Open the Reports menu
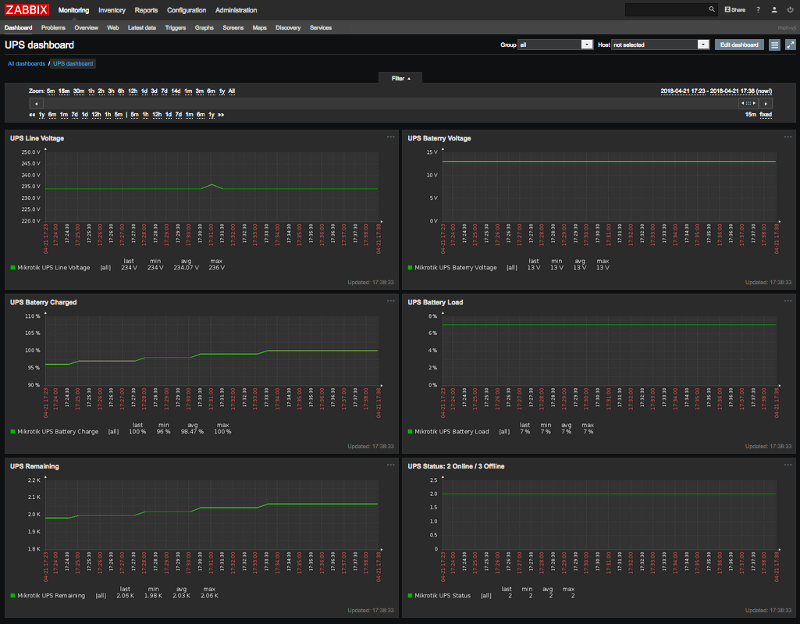The width and height of the screenshot is (800, 624). [146, 10]
